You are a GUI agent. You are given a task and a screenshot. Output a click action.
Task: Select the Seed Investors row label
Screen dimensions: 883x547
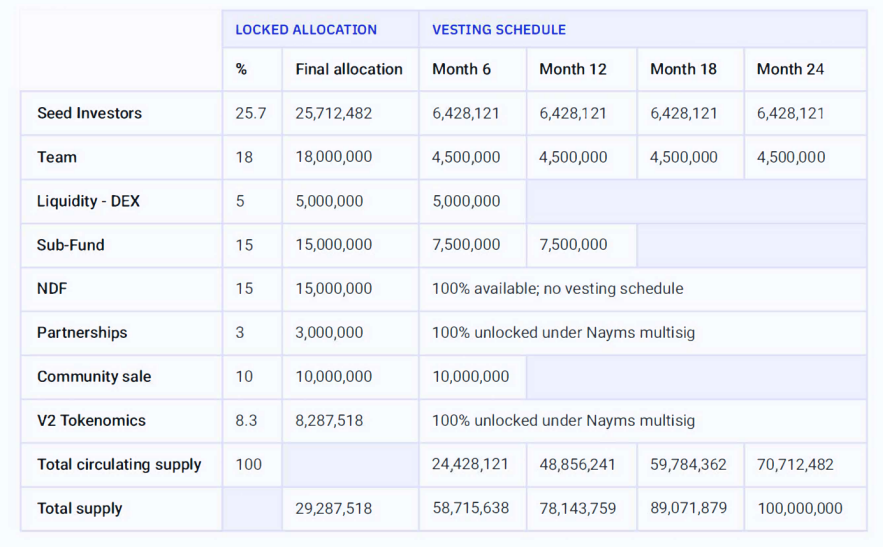pos(90,113)
